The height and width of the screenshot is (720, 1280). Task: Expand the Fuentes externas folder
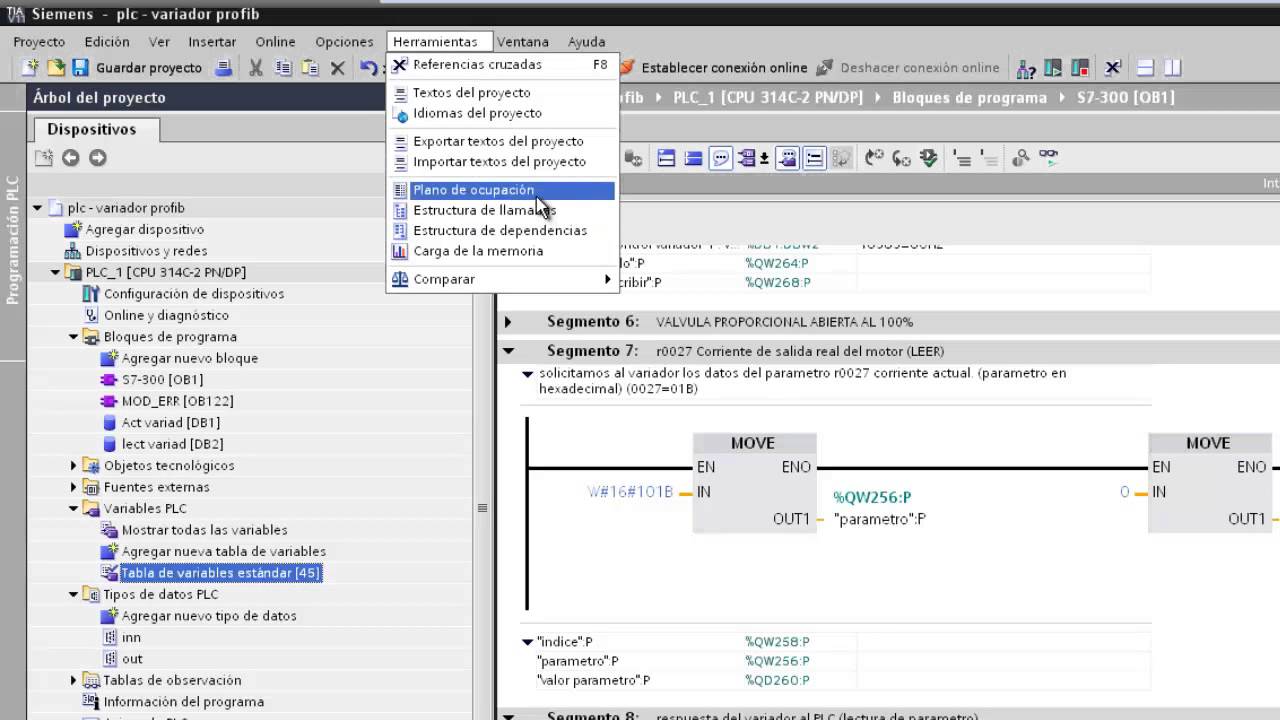(73, 487)
